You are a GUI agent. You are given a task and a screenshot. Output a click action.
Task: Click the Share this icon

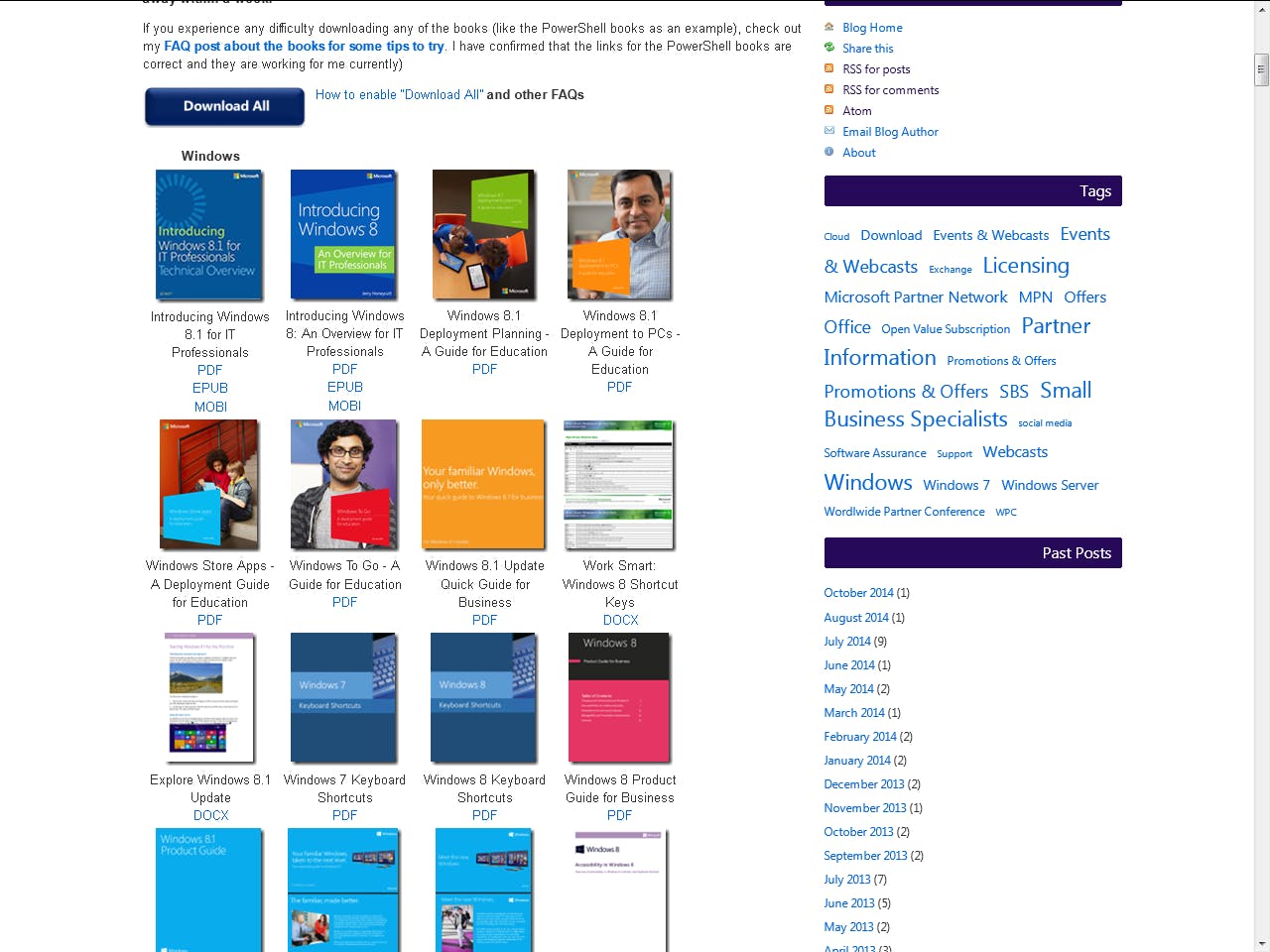pos(829,48)
